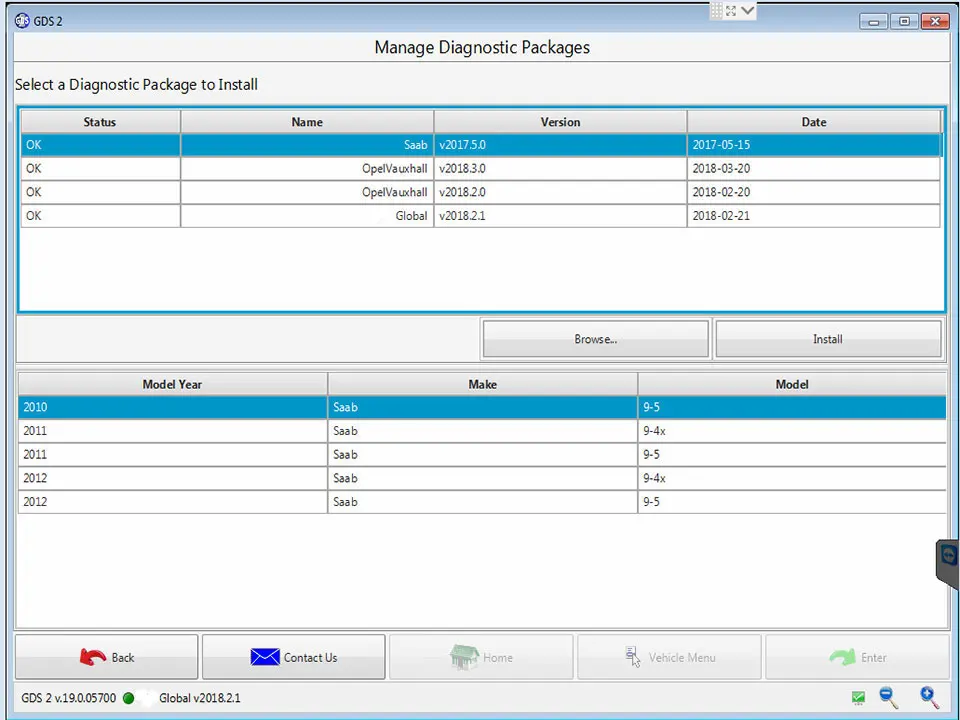The height and width of the screenshot is (720, 960).
Task: Pick the 2011 Saab 9-4x vehicle row
Action: coord(482,431)
